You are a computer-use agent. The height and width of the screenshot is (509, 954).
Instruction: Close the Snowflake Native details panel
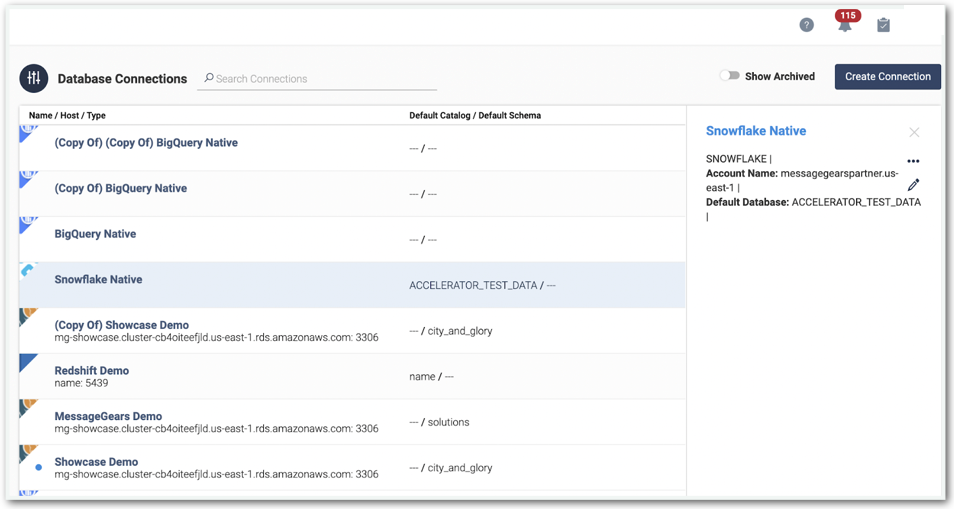pos(914,132)
